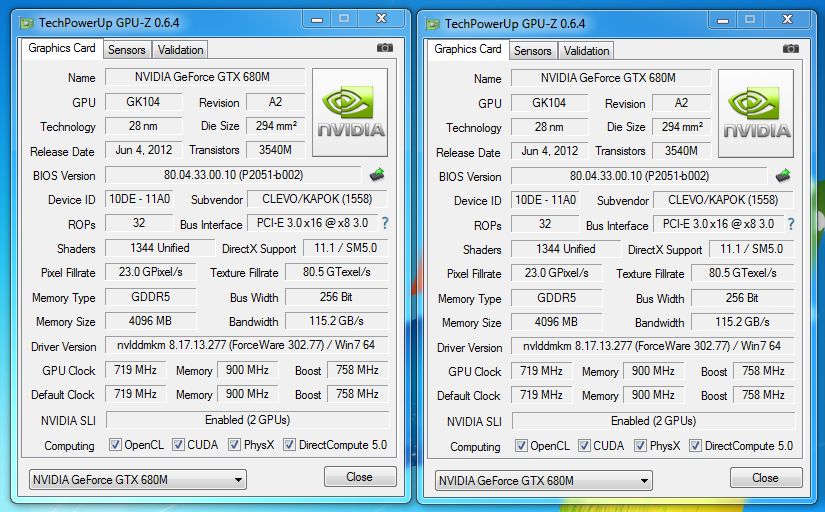This screenshot has width=825, height=512.
Task: Select Graphics Card tab in left window
Action: [x=62, y=48]
